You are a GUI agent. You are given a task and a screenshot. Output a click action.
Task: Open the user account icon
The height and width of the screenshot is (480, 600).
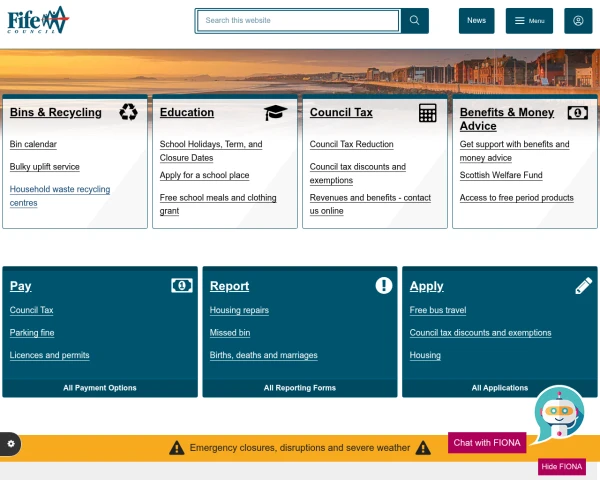pyautogui.click(x=578, y=21)
